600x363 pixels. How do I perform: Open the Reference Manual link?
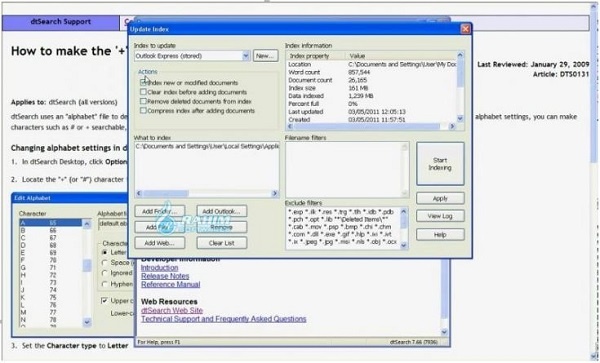click(x=171, y=284)
